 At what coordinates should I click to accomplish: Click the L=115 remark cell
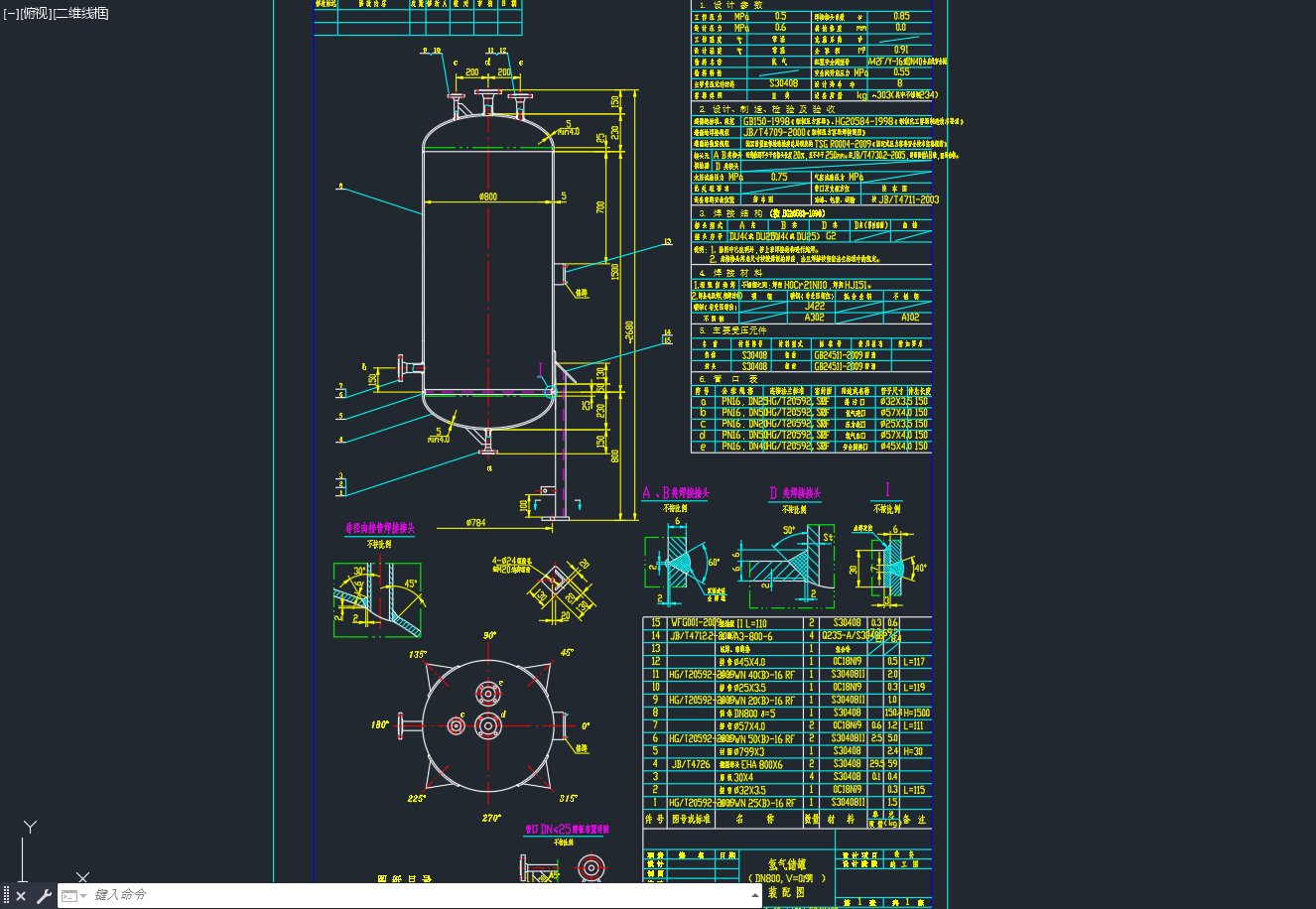coord(914,791)
